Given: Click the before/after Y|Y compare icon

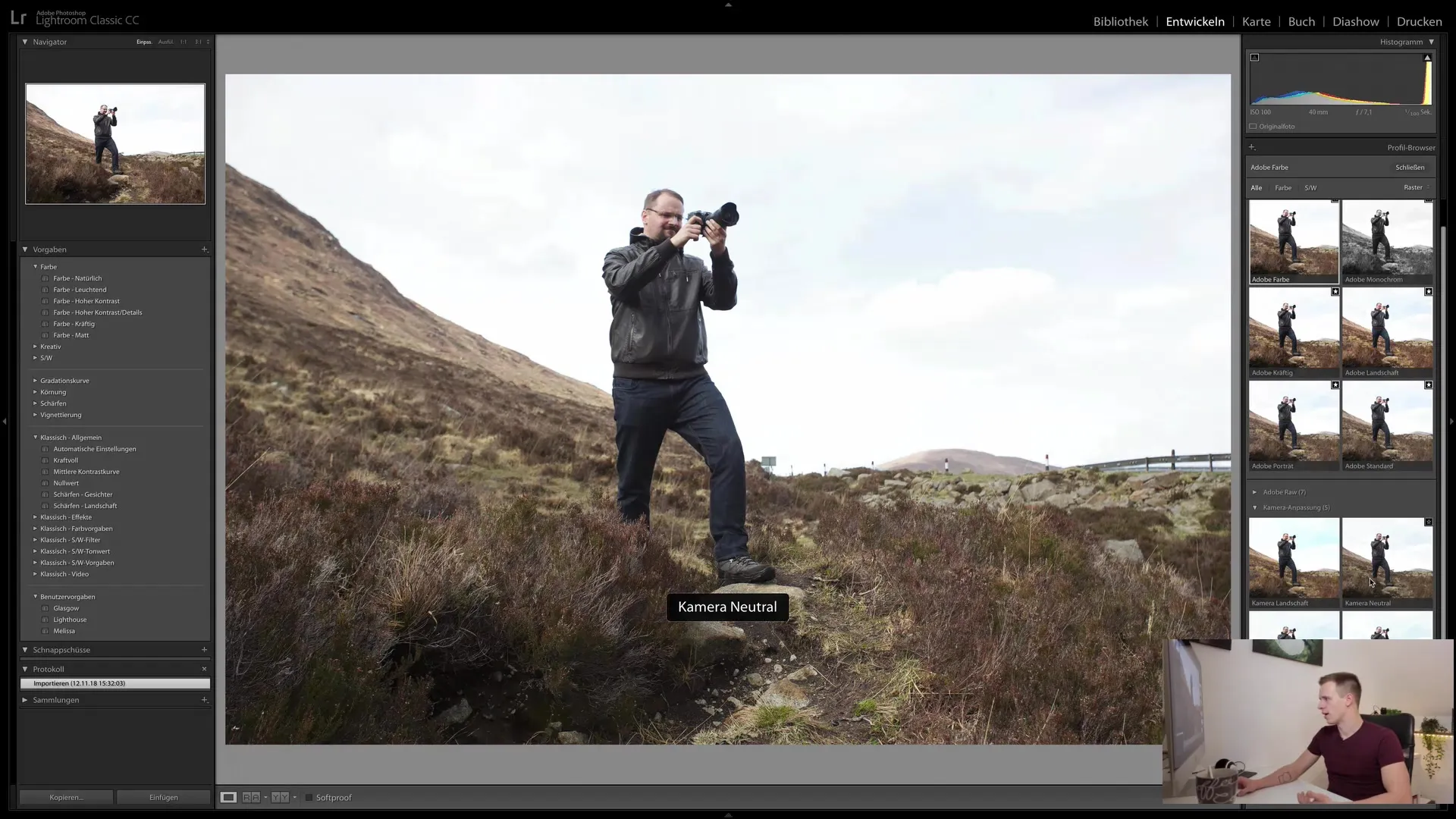Looking at the screenshot, I should coord(280,797).
